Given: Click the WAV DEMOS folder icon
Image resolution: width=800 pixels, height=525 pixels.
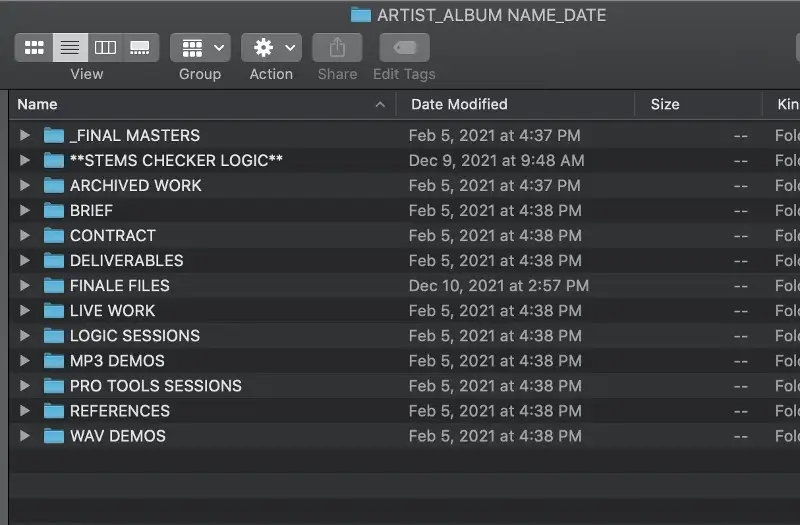Looking at the screenshot, I should tap(54, 436).
